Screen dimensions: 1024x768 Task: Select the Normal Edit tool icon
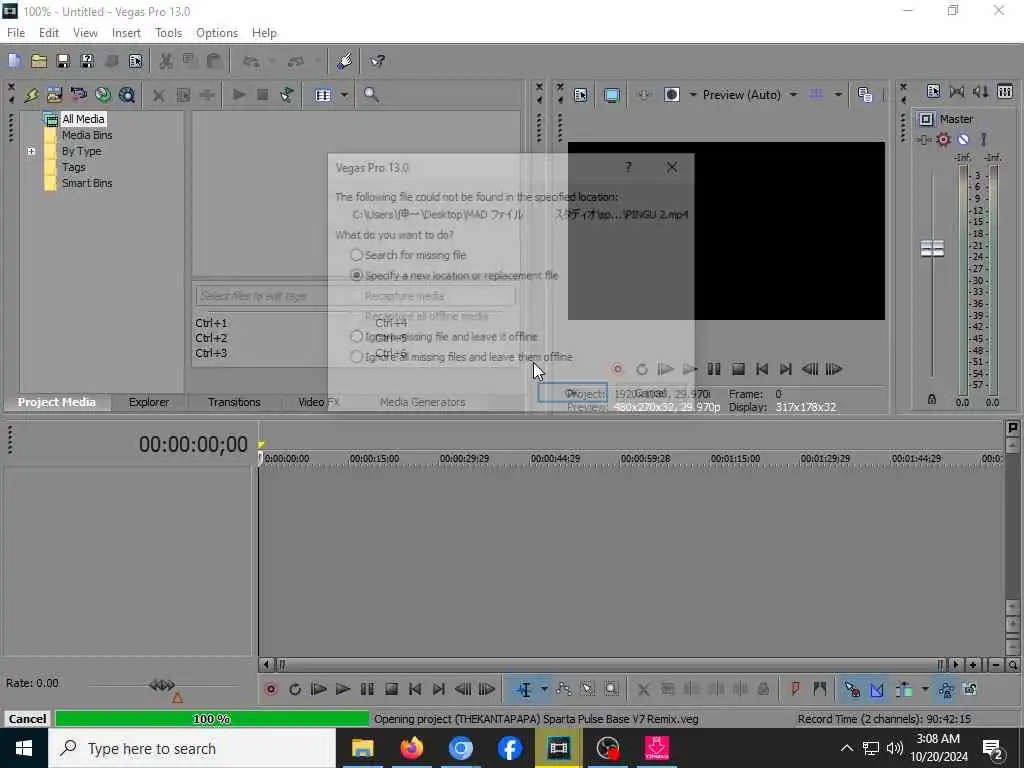pyautogui.click(x=524, y=689)
